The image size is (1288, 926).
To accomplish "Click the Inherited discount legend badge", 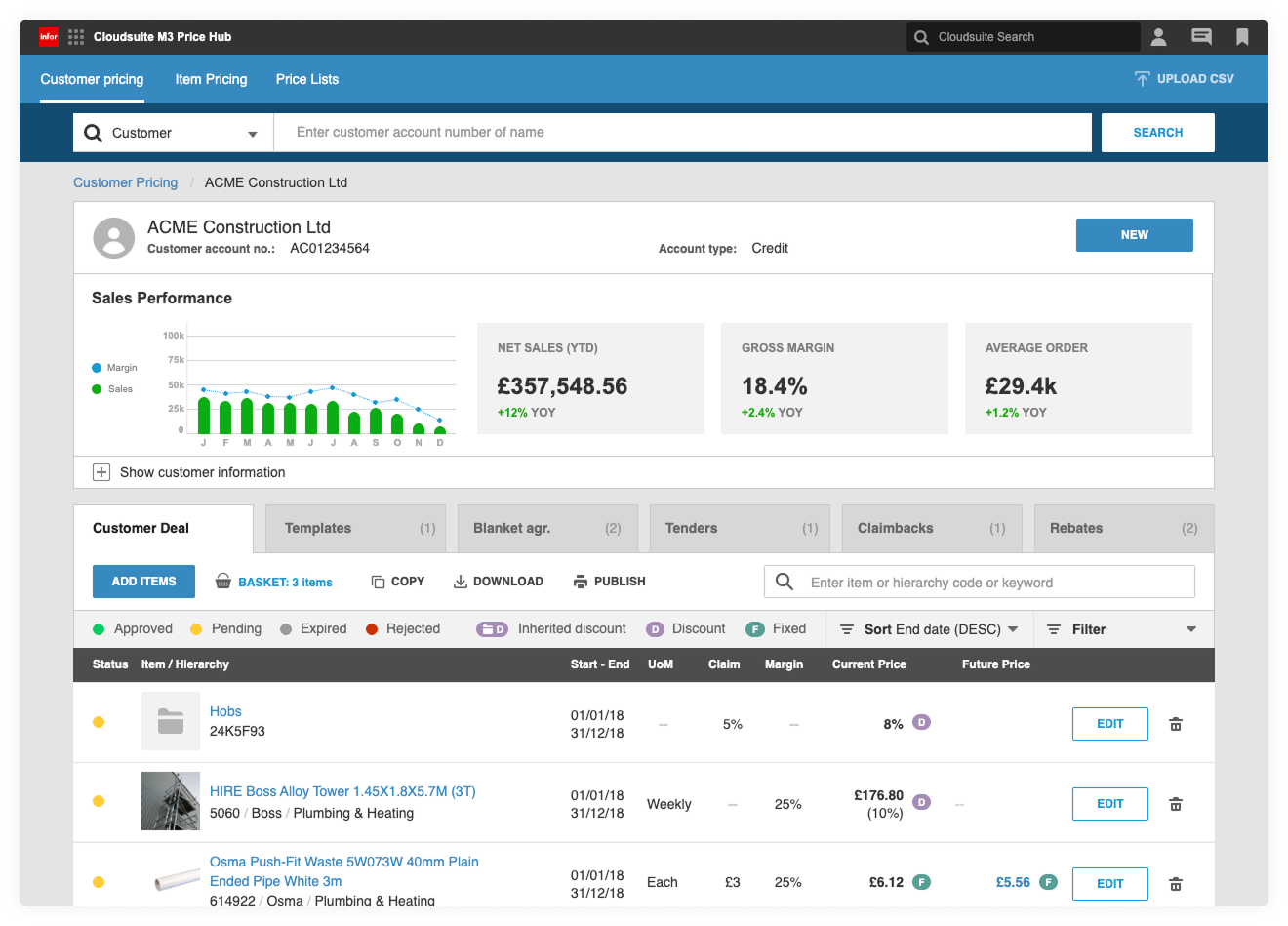I will tap(492, 629).
